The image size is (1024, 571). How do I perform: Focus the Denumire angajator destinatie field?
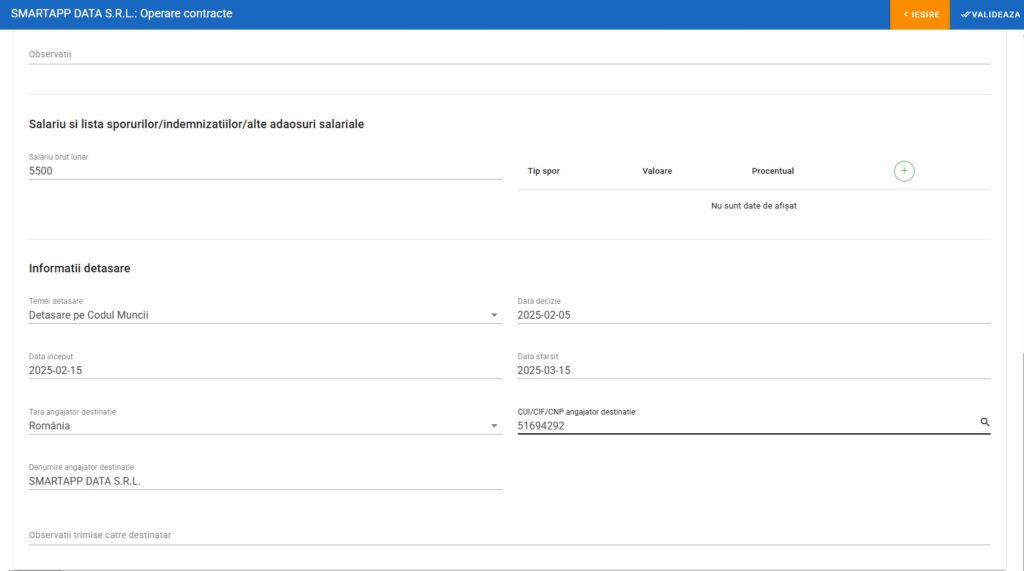click(265, 480)
